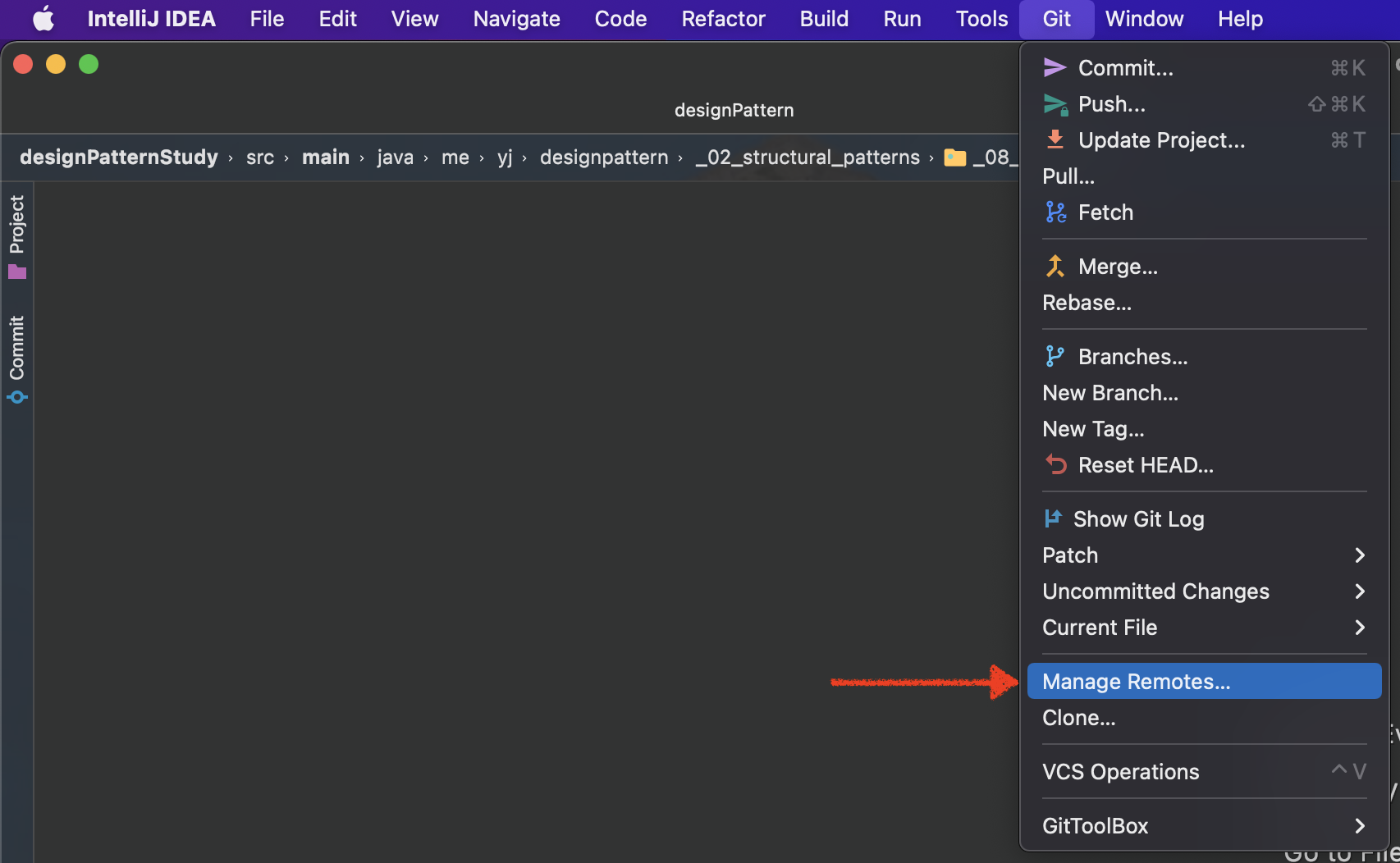This screenshot has width=1400, height=863.
Task: Select Show Git Log menu entry
Action: point(1204,519)
